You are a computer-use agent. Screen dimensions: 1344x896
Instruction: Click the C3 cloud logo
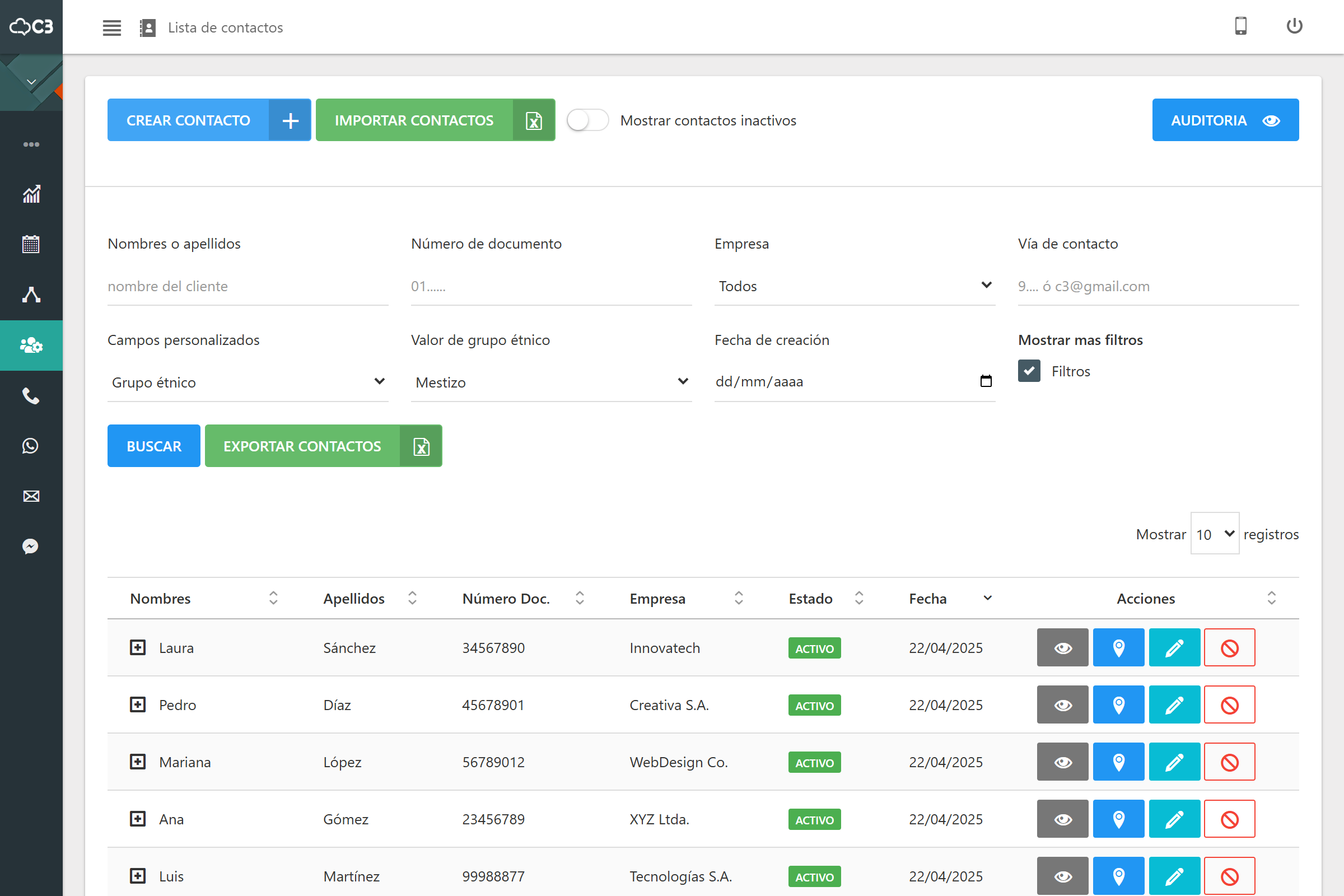[31, 26]
